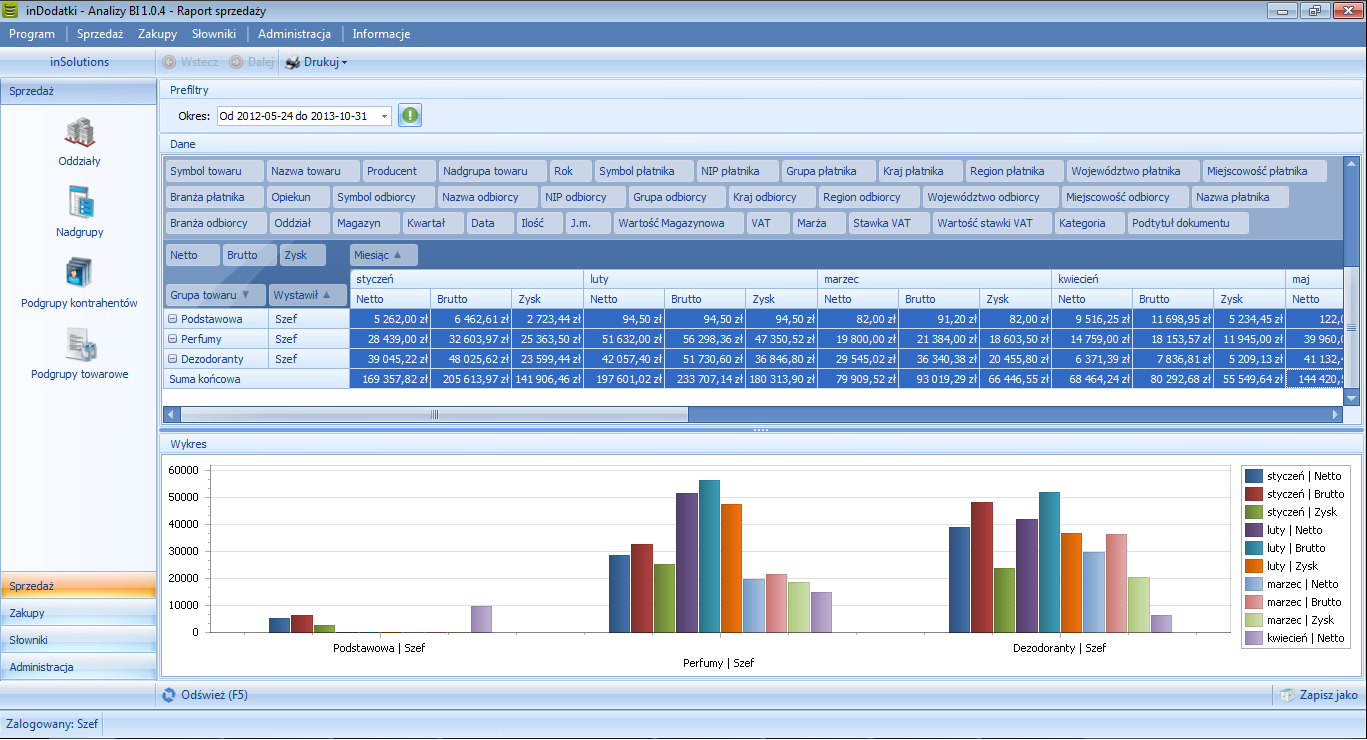The image size is (1367, 740).
Task: Collapse the Perfumy row
Action: tap(172, 339)
